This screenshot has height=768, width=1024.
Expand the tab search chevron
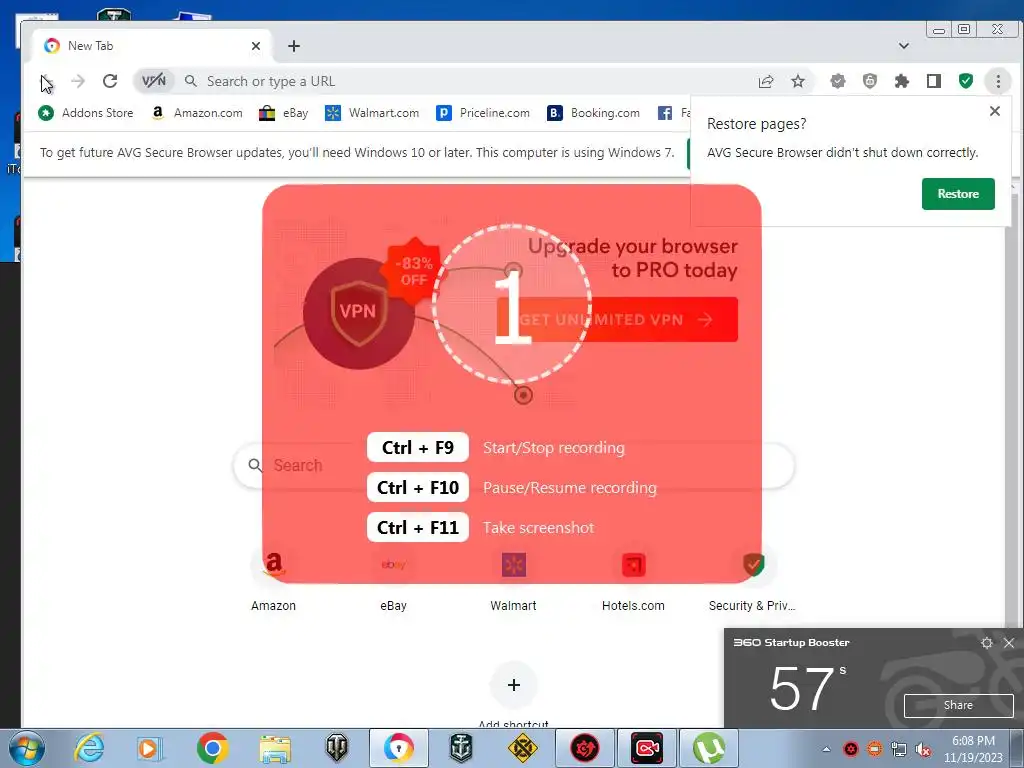click(x=904, y=46)
